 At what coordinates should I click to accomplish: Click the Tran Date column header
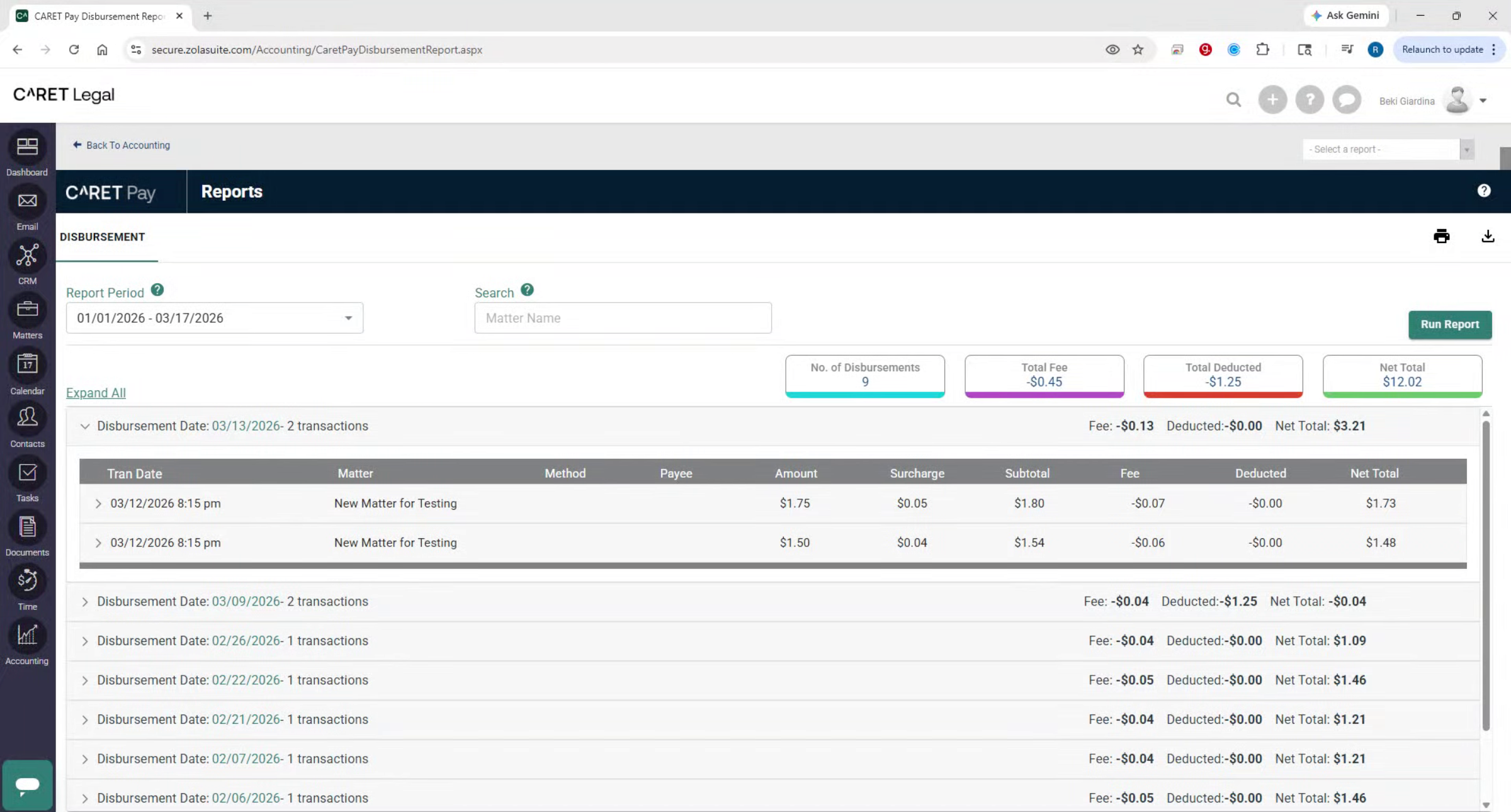click(x=135, y=473)
